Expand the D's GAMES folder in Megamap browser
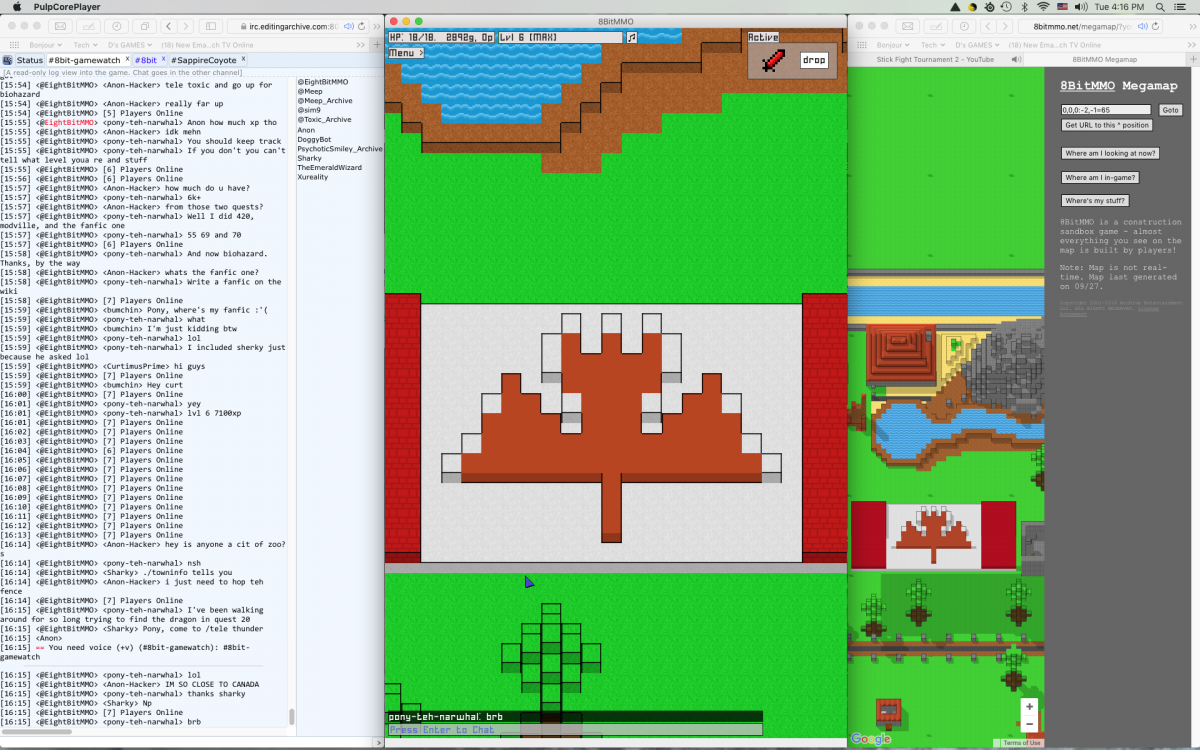 pyautogui.click(x=977, y=45)
